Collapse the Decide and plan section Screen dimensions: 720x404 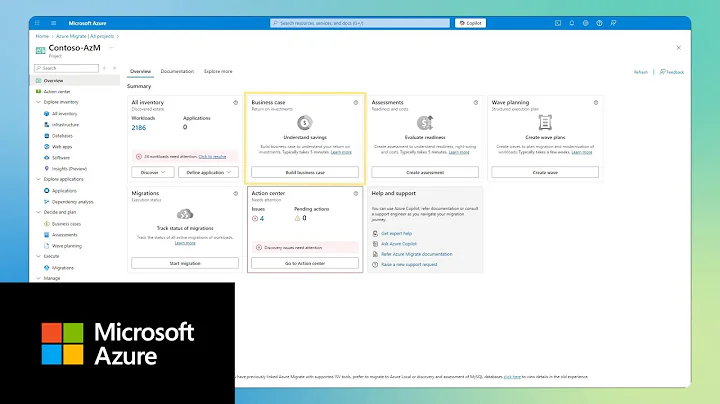tap(39, 213)
